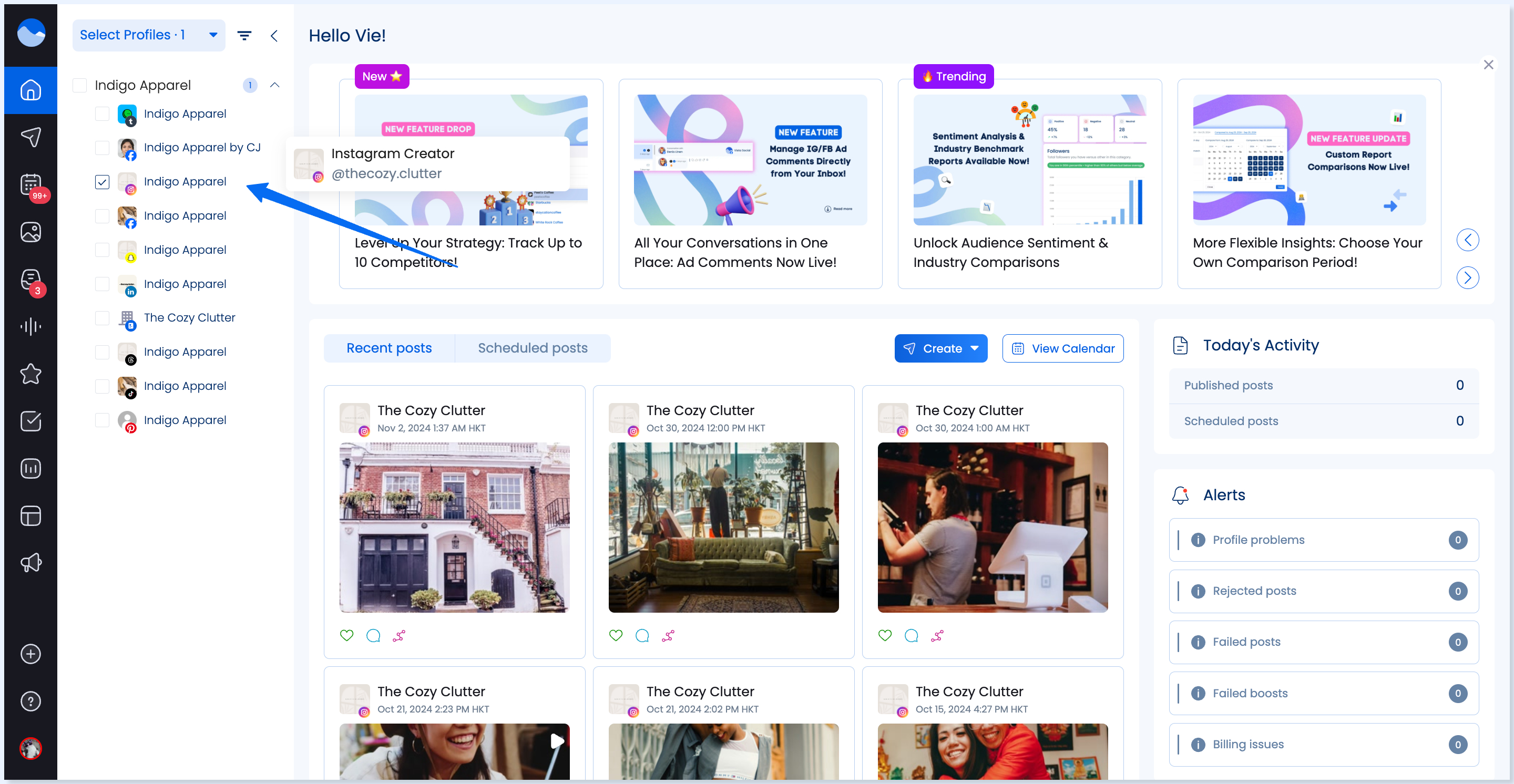Screen dimensions: 1514x784
Task: Open the bartender with register post image
Action: click(x=993, y=528)
